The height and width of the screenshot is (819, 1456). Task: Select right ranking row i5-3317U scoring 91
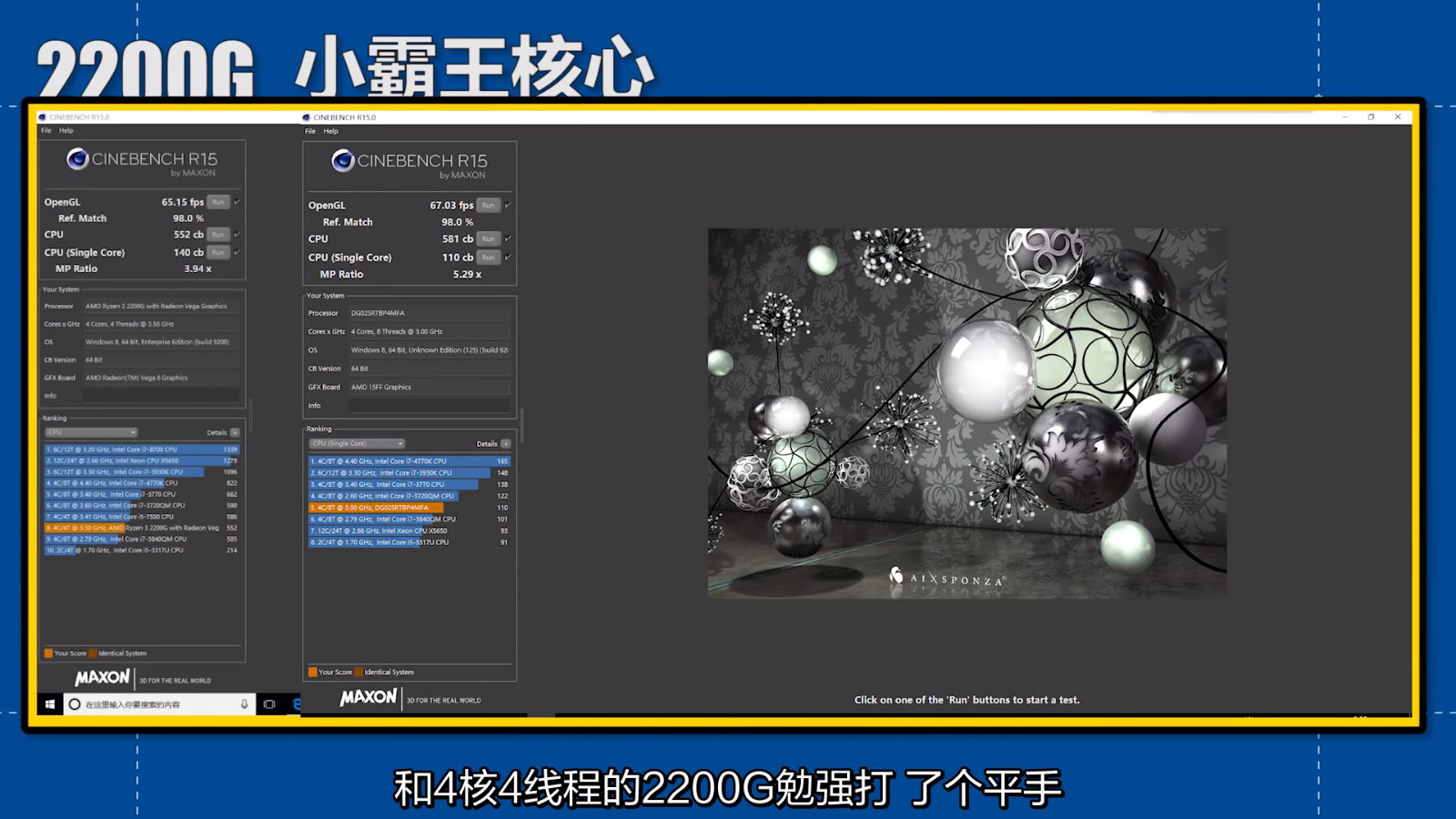pyautogui.click(x=409, y=542)
